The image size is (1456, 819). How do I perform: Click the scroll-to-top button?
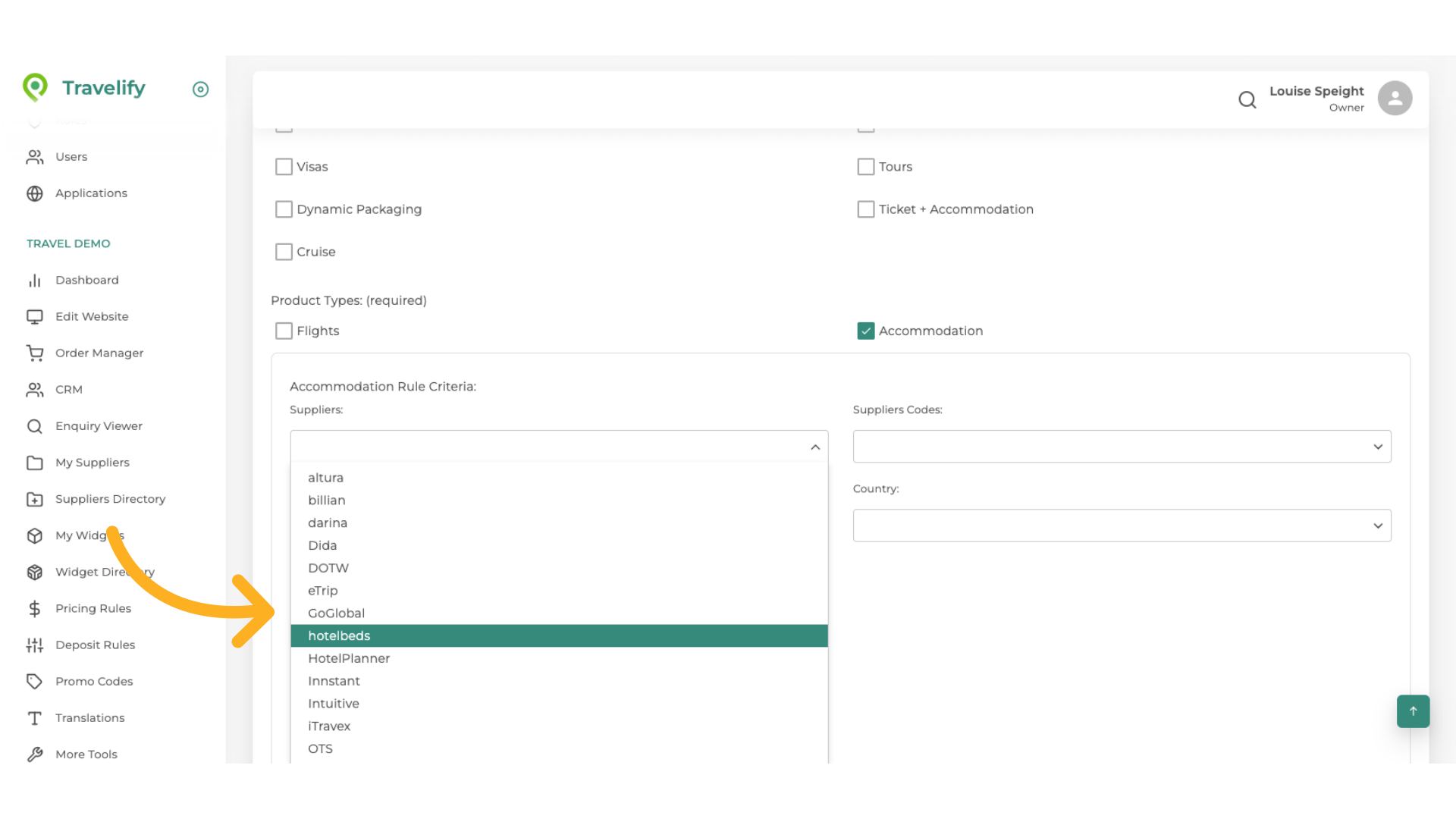[1412, 711]
